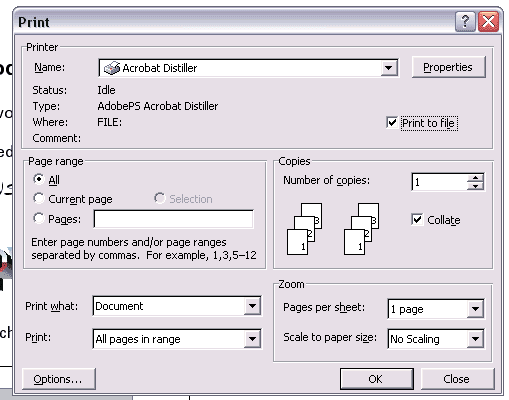Decrease the number of copies by one
The image size is (509, 400).
[475, 186]
